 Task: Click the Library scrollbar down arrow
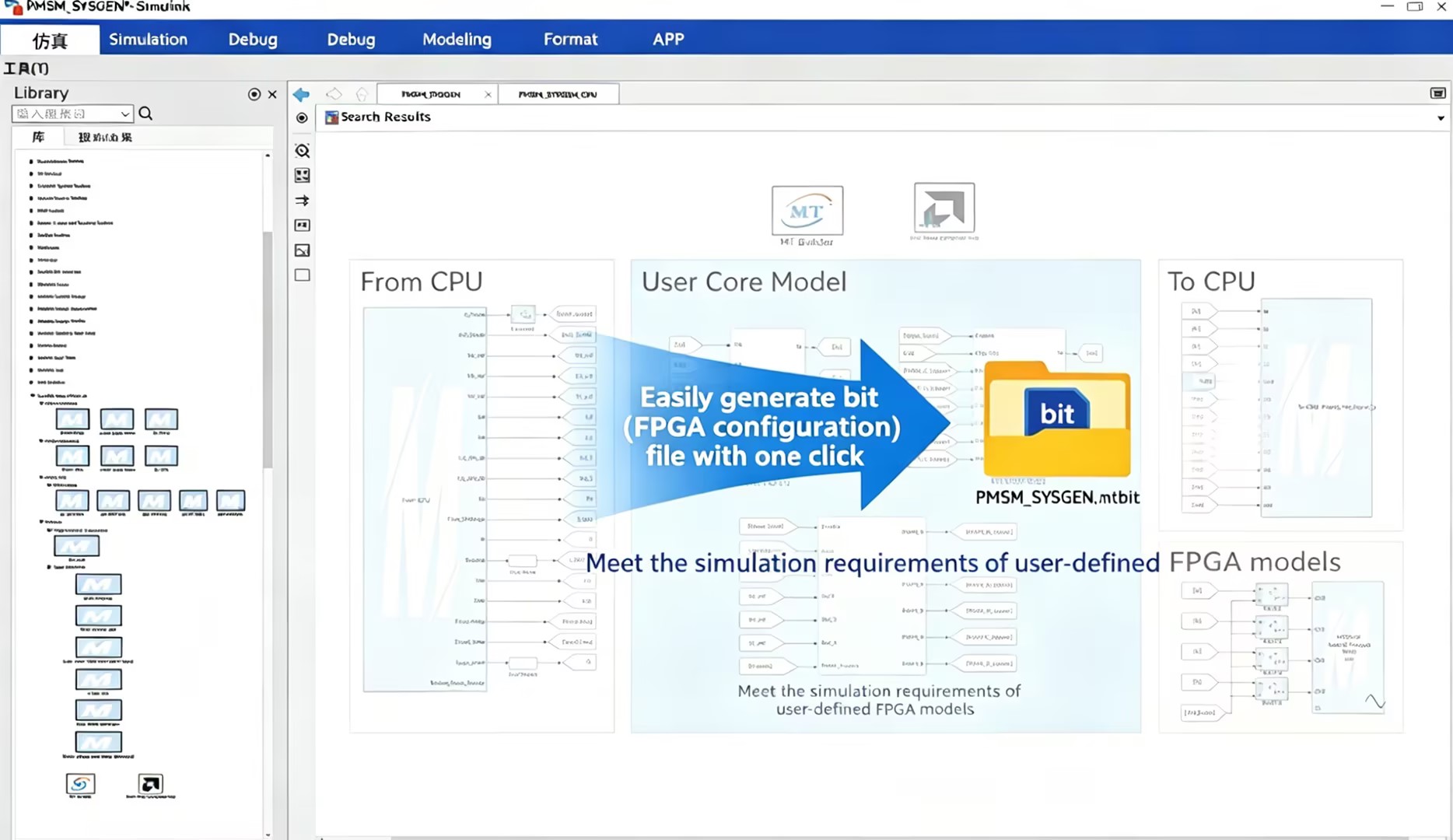point(268,834)
